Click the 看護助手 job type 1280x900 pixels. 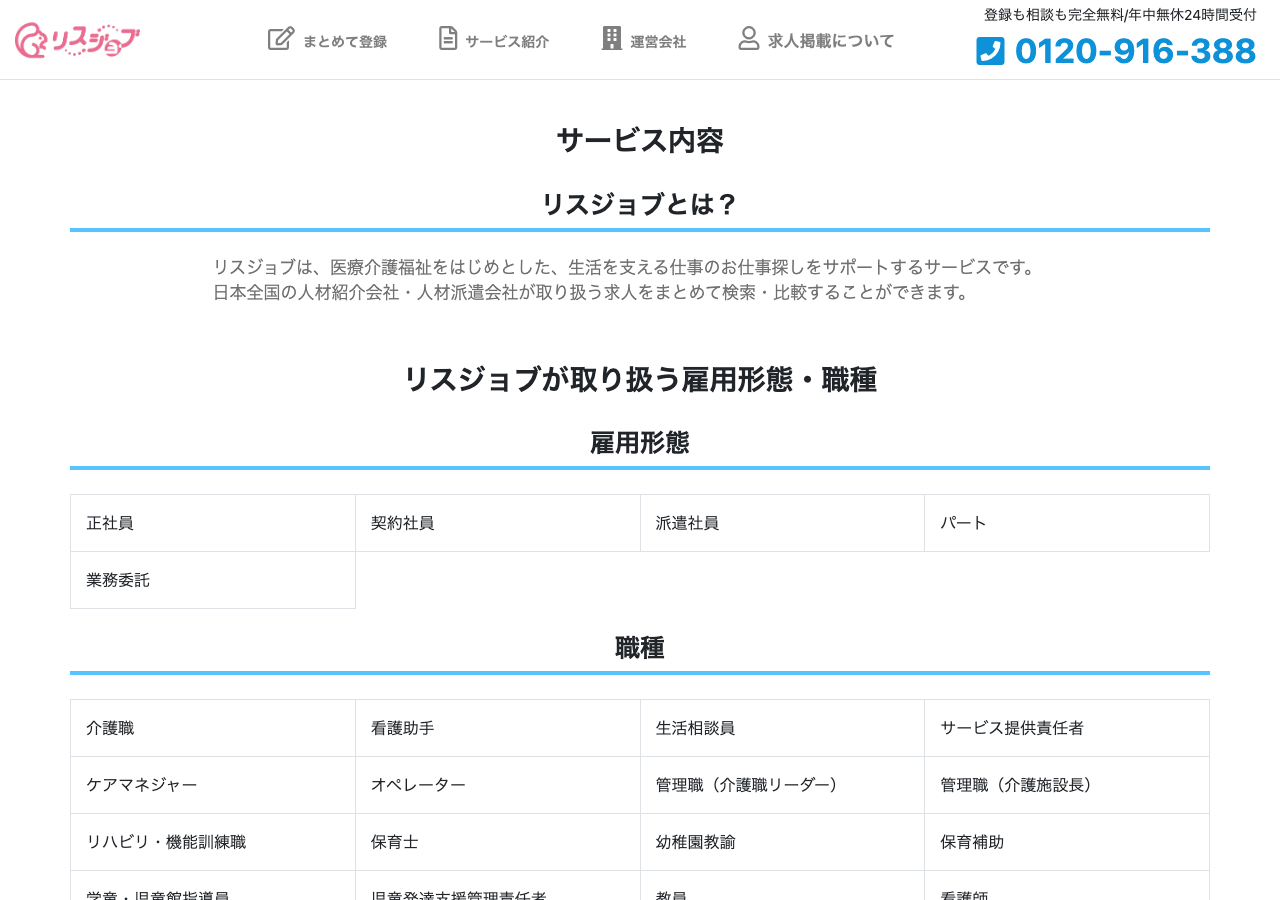tap(498, 728)
